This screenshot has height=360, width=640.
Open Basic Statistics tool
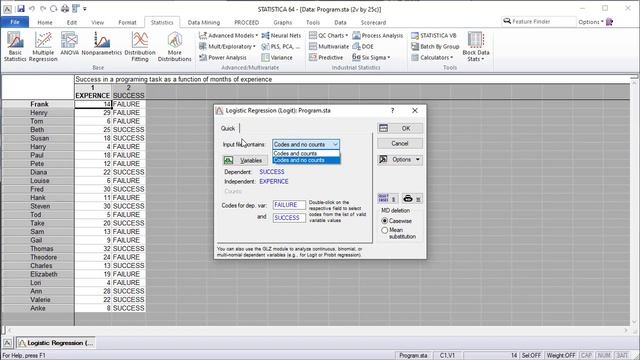tap(15, 47)
